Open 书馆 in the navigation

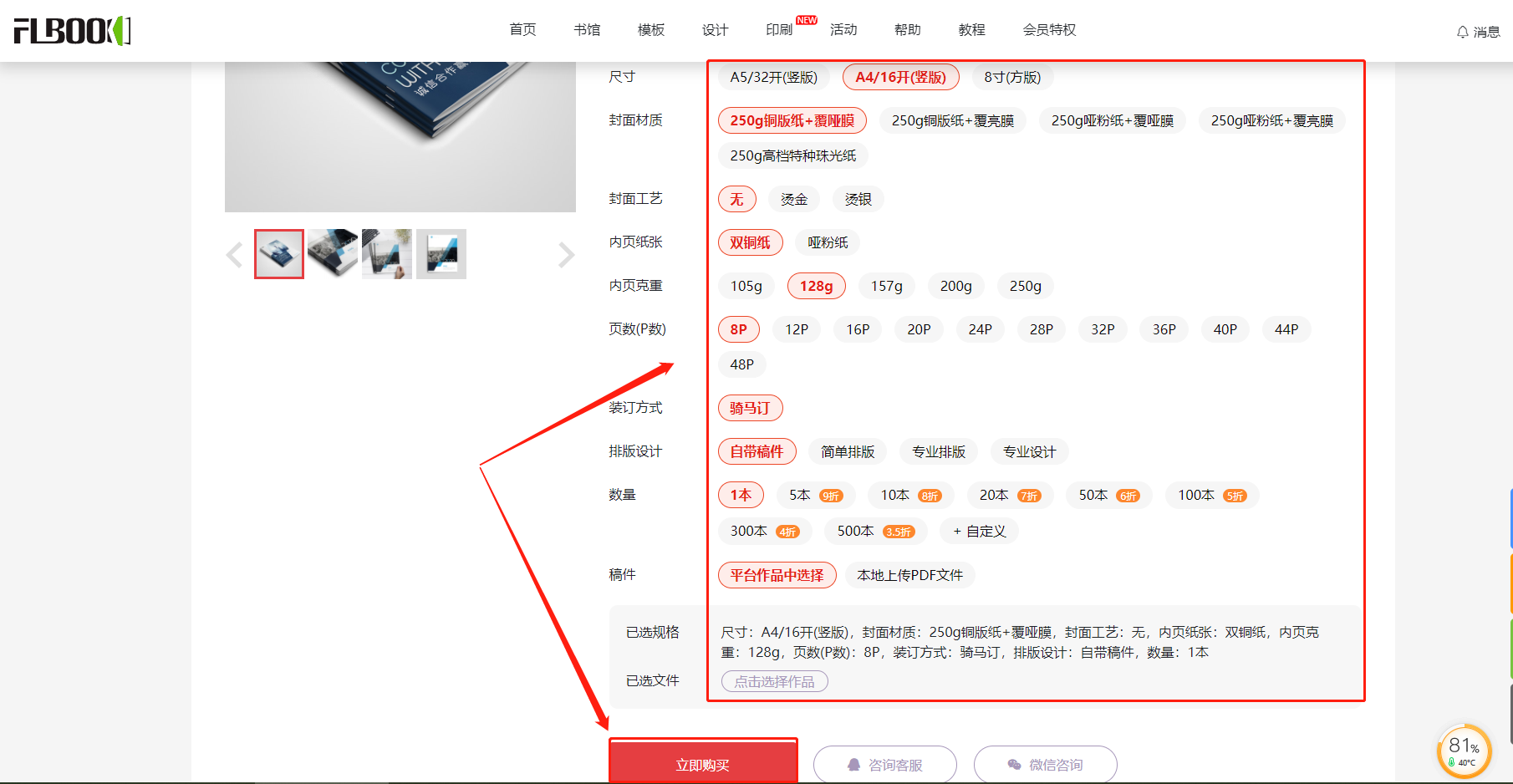pos(587,30)
